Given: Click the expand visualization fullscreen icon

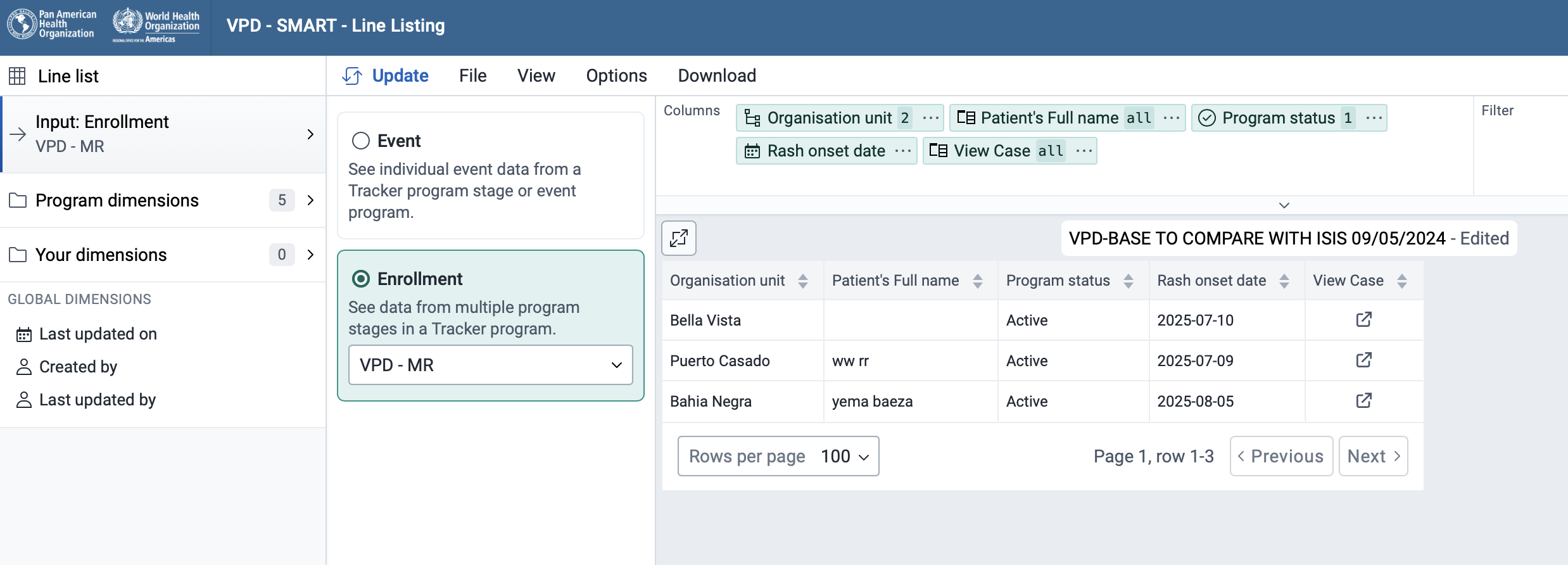Looking at the screenshot, I should point(679,238).
